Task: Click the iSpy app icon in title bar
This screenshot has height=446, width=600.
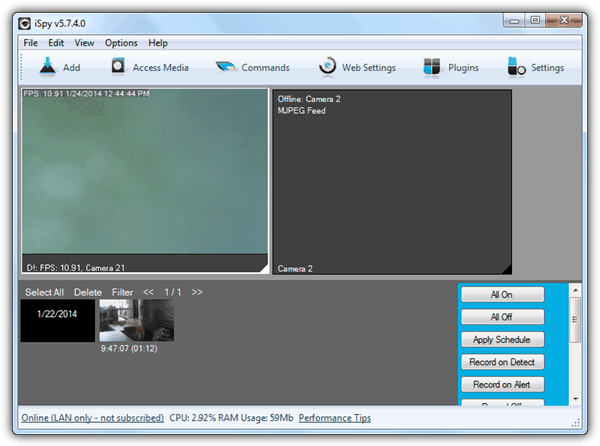Action: pyautogui.click(x=24, y=24)
